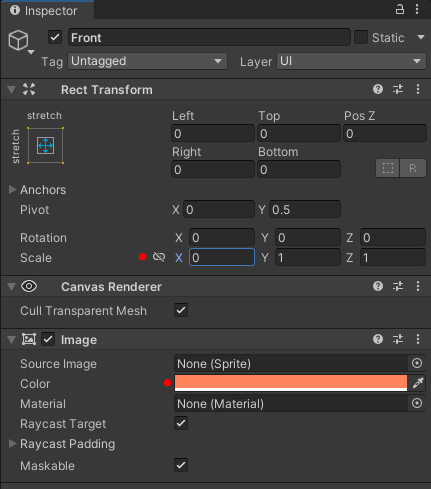
Task: Edit the object name field Front
Action: (209, 37)
